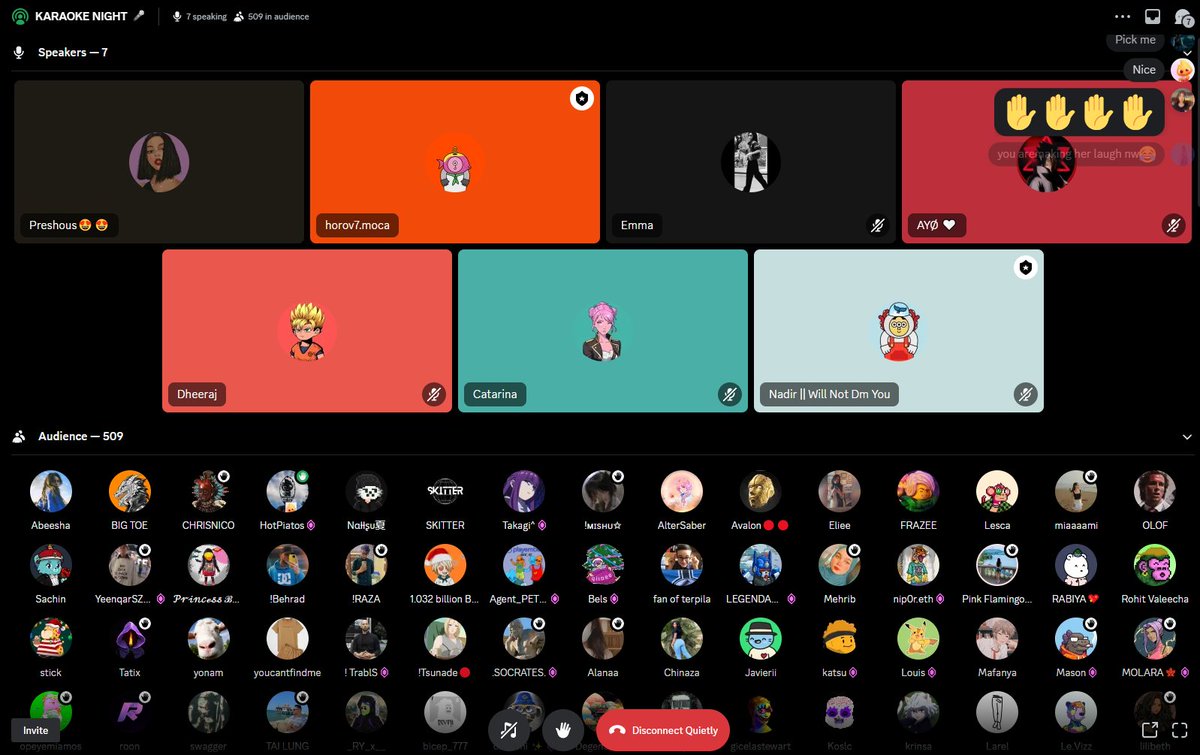
Task: Collapse the Audience — 509 section
Action: pyautogui.click(x=1187, y=436)
